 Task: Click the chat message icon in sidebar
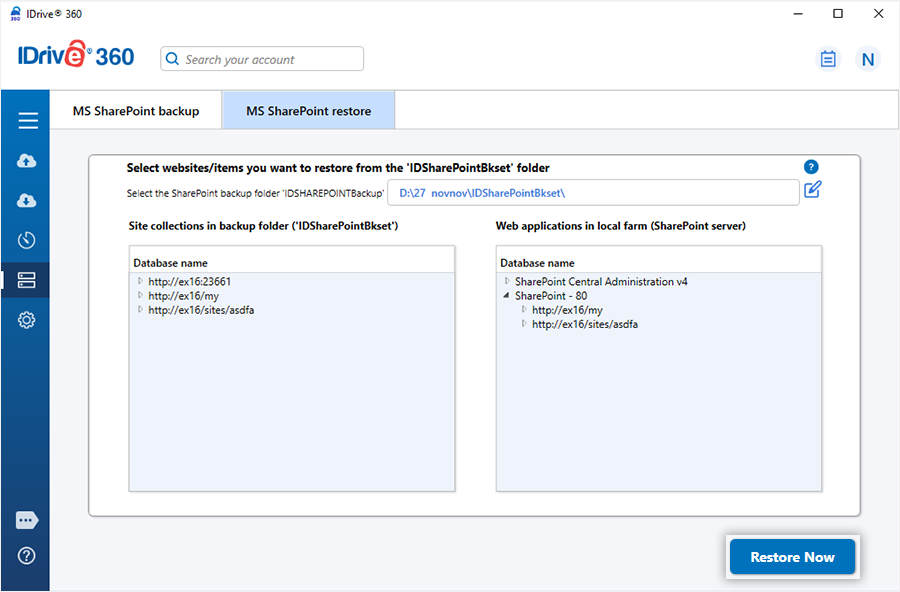27,520
